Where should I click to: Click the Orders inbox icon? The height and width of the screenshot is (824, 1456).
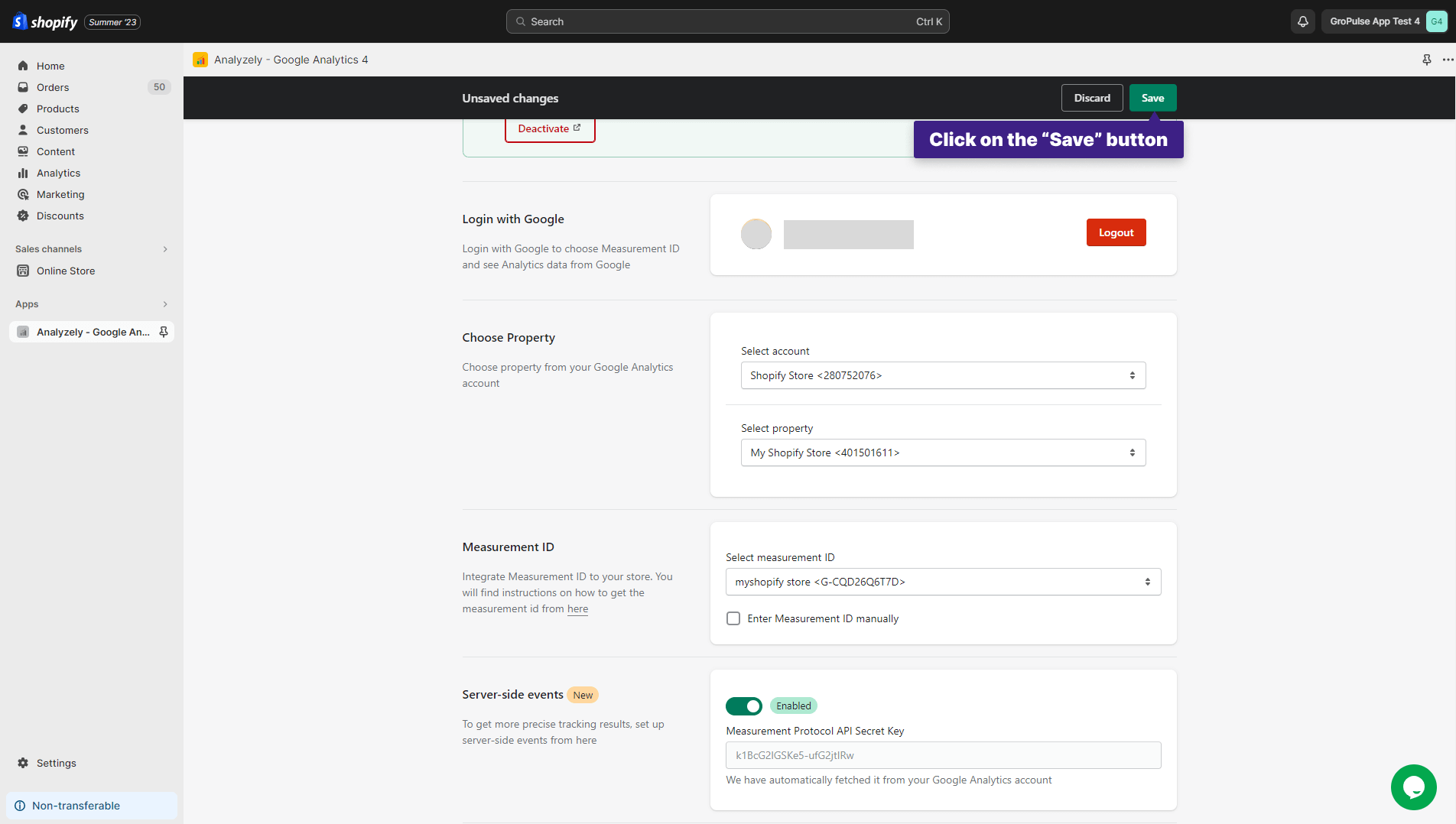point(23,87)
